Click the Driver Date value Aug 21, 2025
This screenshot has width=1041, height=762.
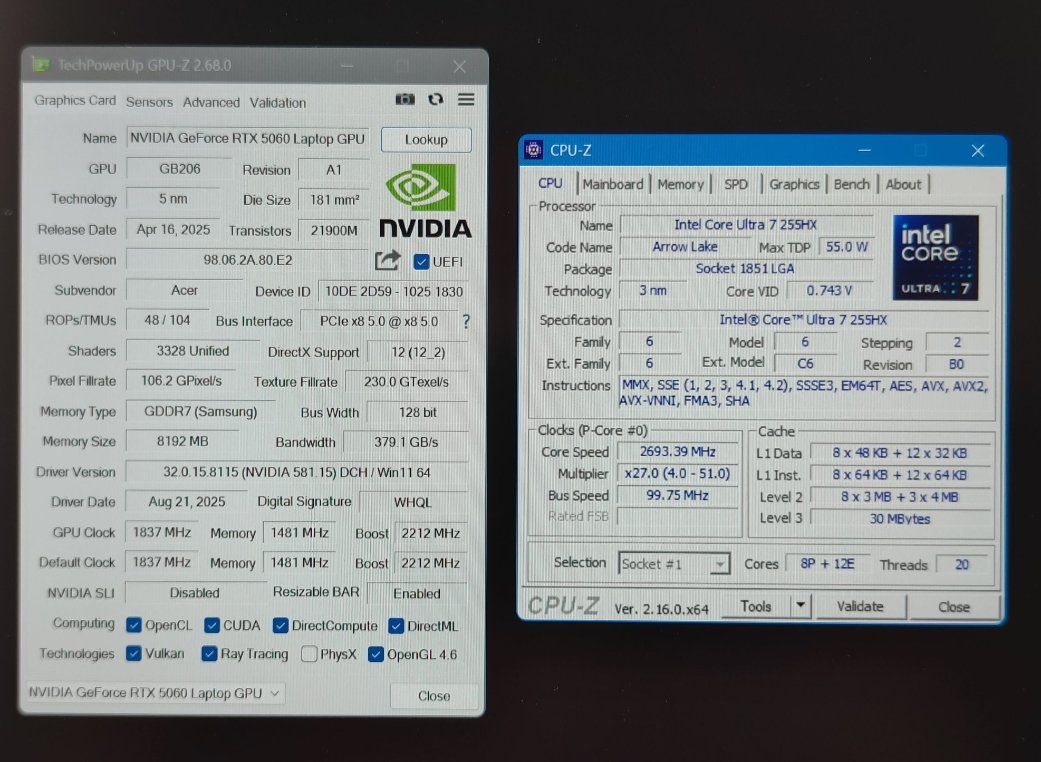[187, 502]
